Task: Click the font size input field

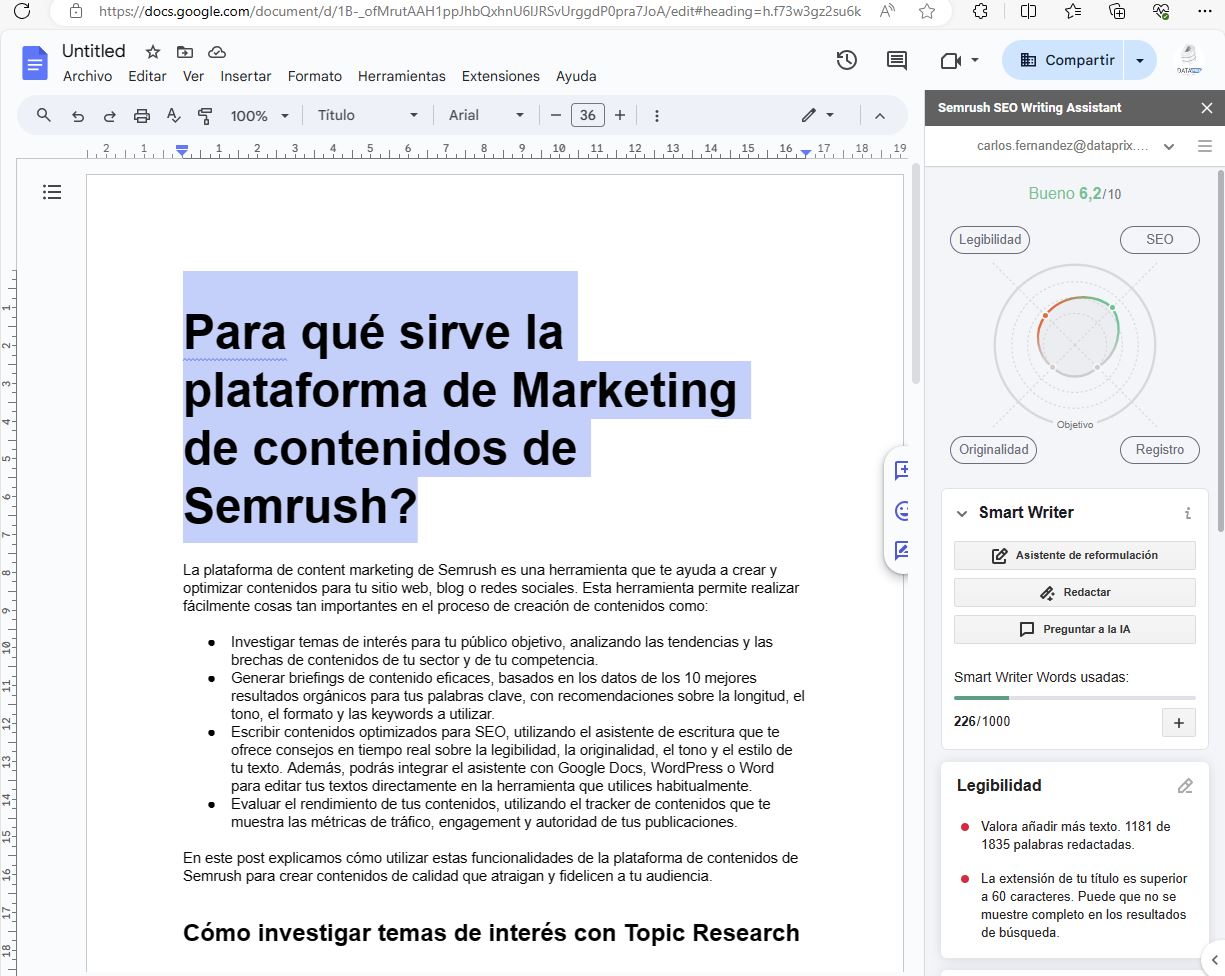Action: point(587,116)
